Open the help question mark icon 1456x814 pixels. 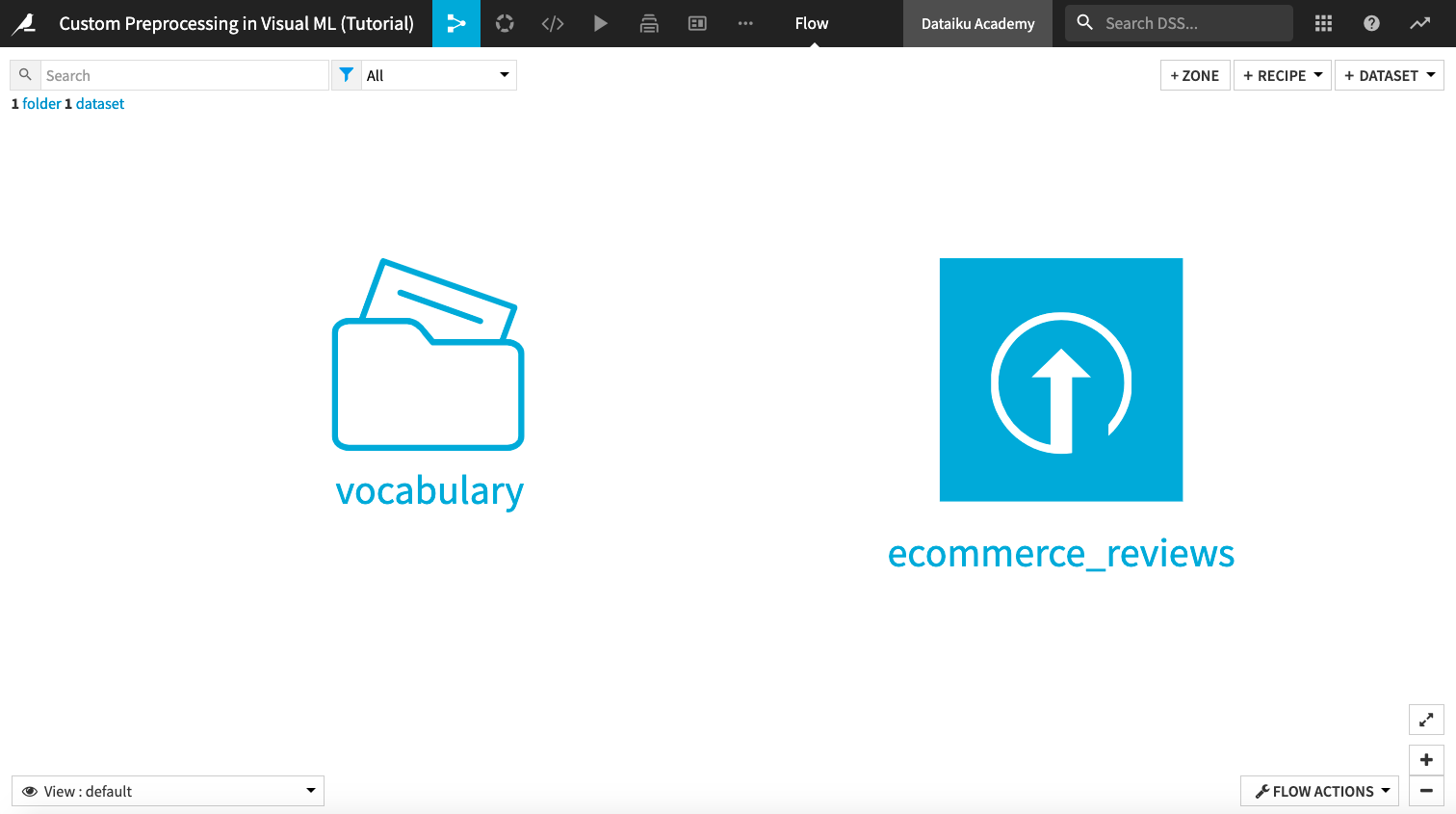pyautogui.click(x=1372, y=23)
